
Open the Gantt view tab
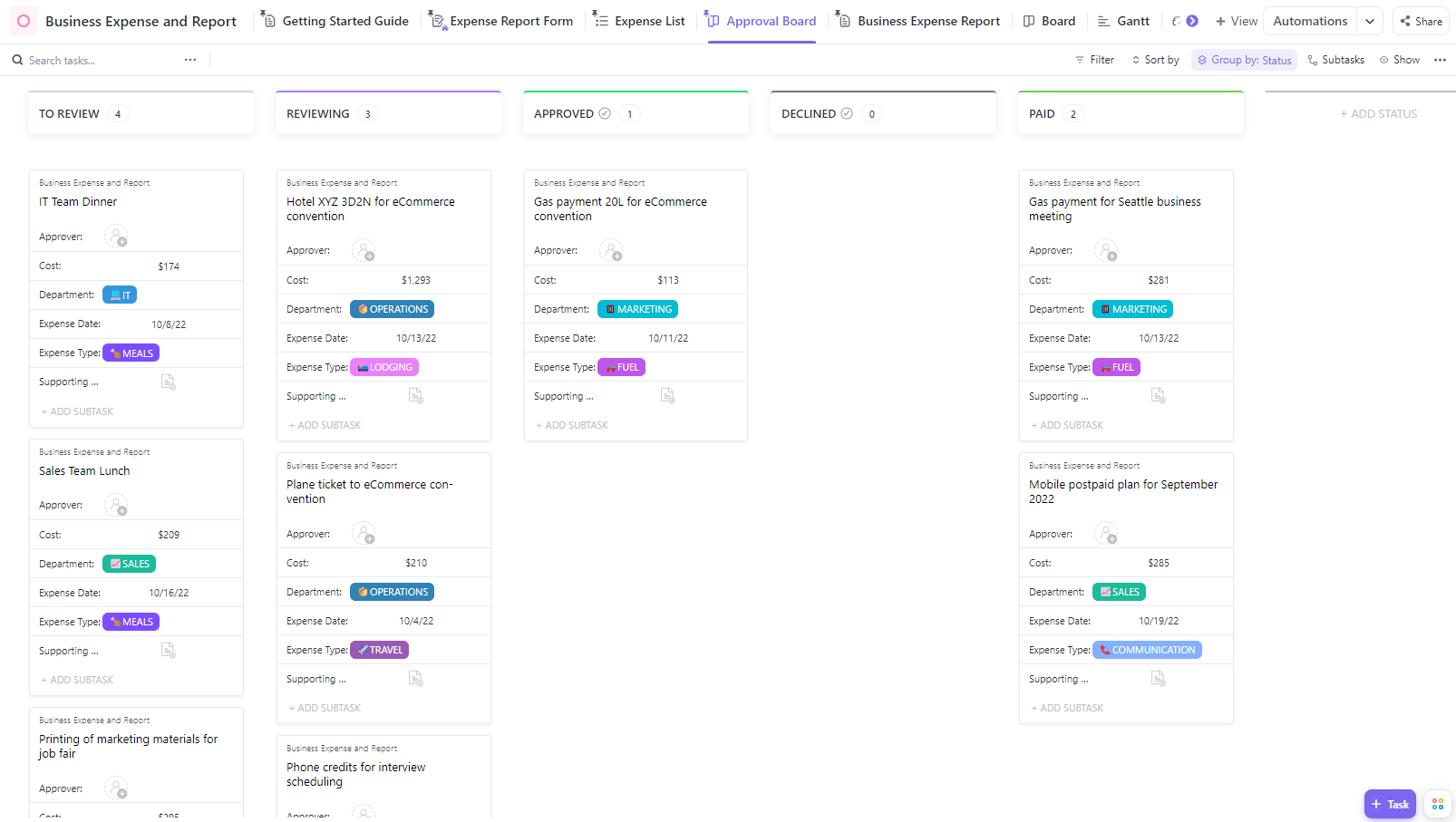(1123, 21)
